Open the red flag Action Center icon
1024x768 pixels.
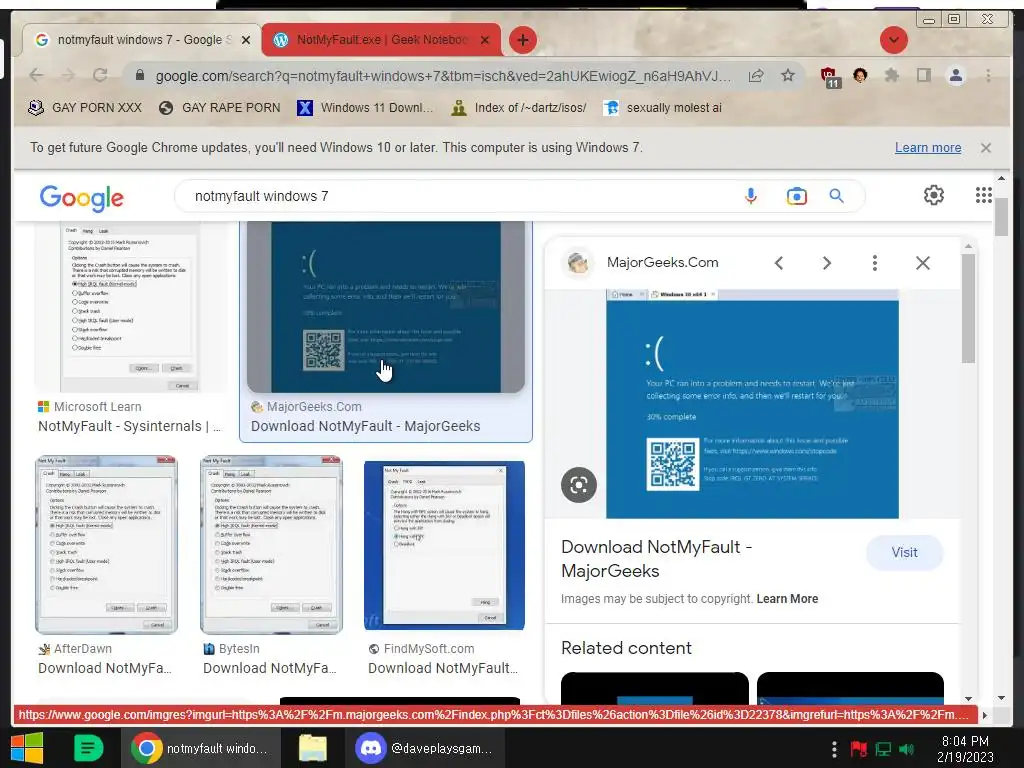(859, 749)
